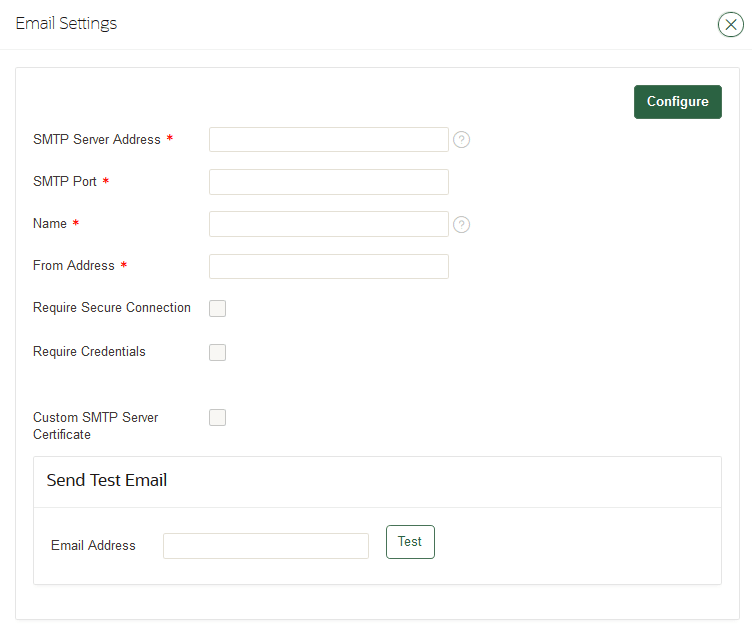
Task: Click the From Address label text
Action: pyautogui.click(x=73, y=266)
